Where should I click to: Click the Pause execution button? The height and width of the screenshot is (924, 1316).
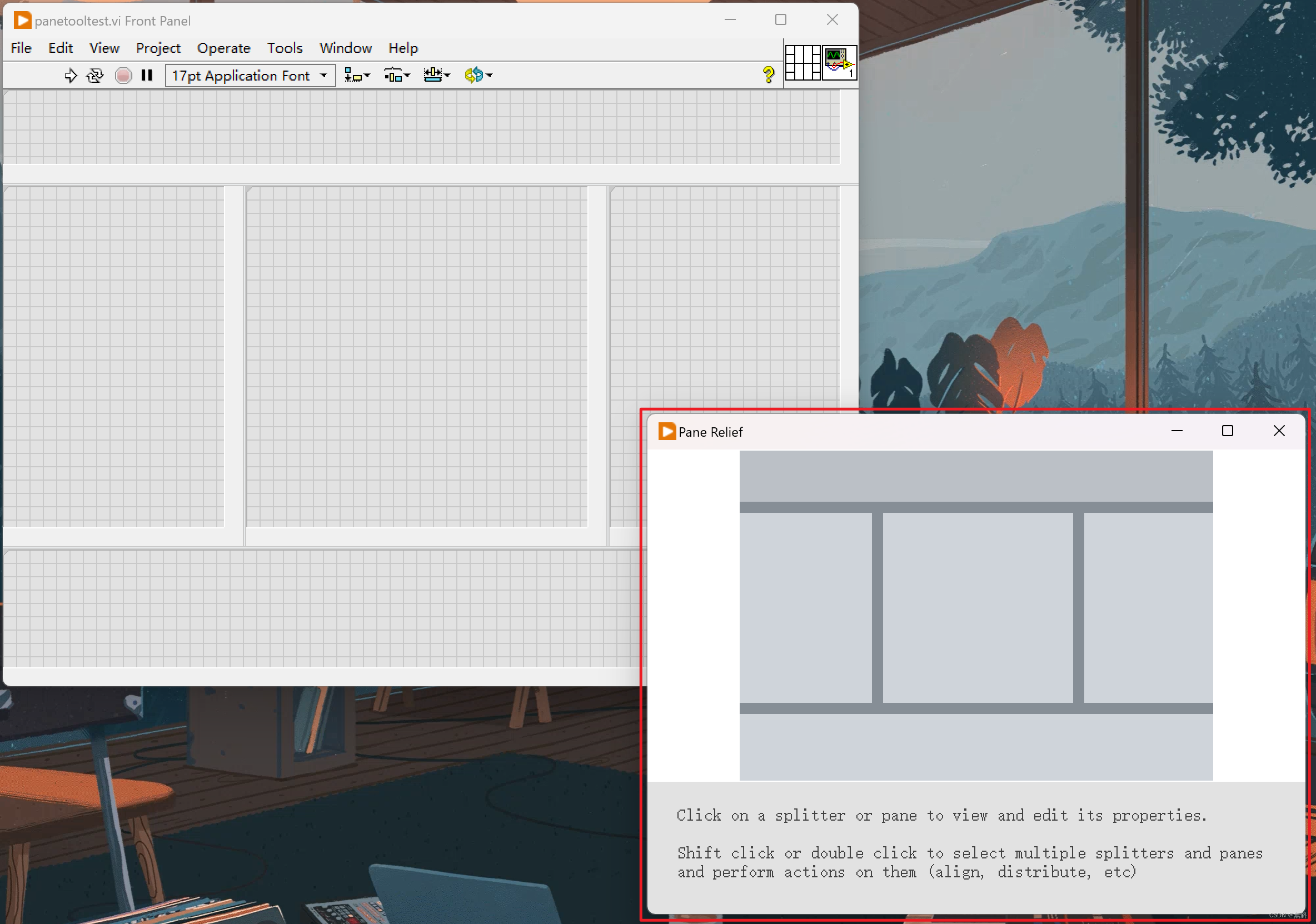147,76
